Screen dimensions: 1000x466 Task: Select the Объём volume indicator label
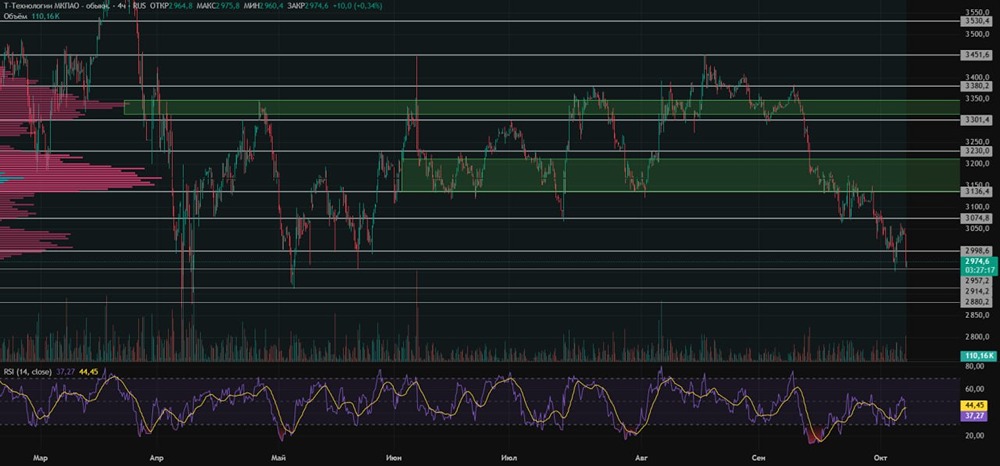click(x=15, y=15)
